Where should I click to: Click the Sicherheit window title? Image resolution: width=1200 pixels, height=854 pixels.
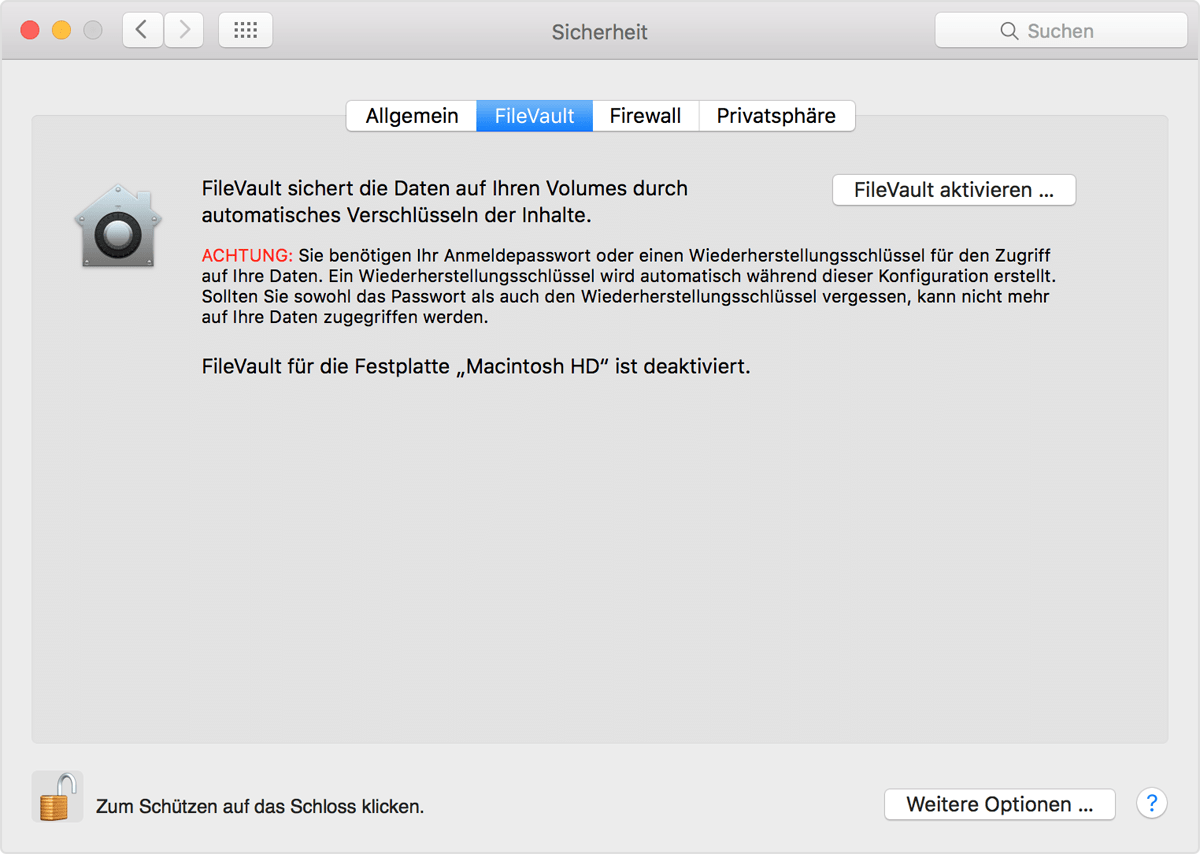coord(600,32)
